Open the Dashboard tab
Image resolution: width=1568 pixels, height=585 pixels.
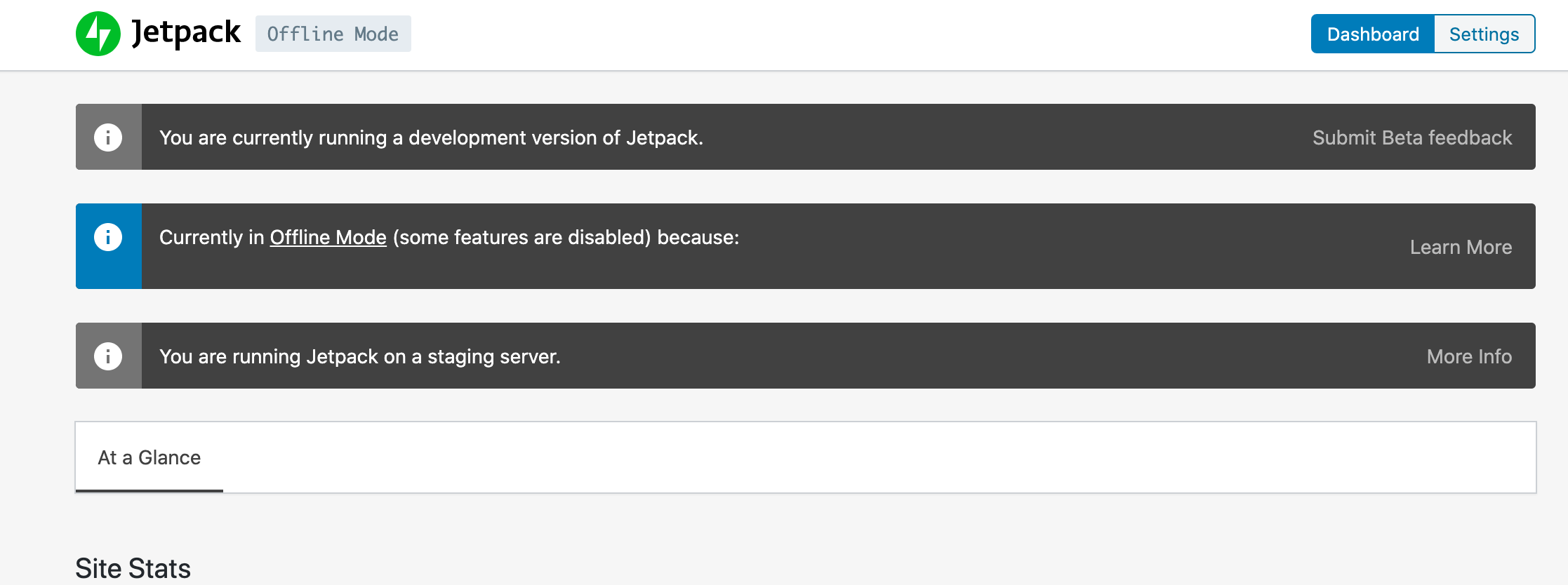point(1373,34)
